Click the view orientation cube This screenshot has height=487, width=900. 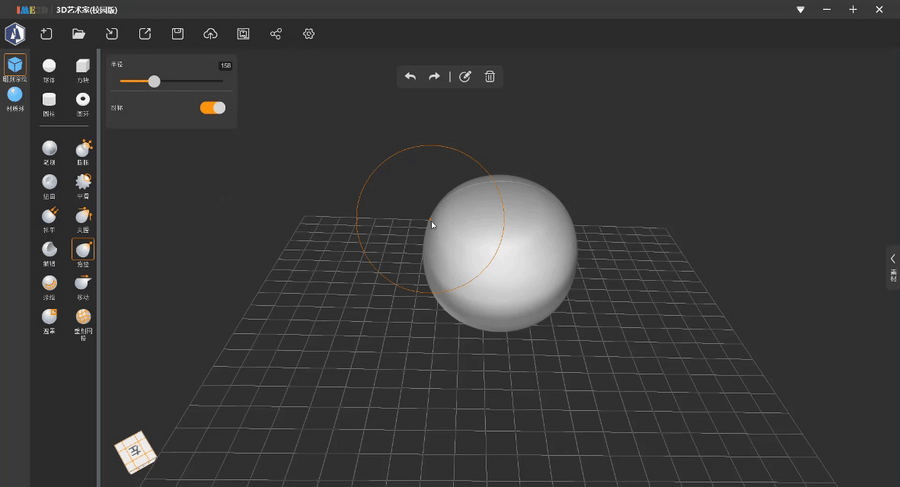pyautogui.click(x=135, y=452)
